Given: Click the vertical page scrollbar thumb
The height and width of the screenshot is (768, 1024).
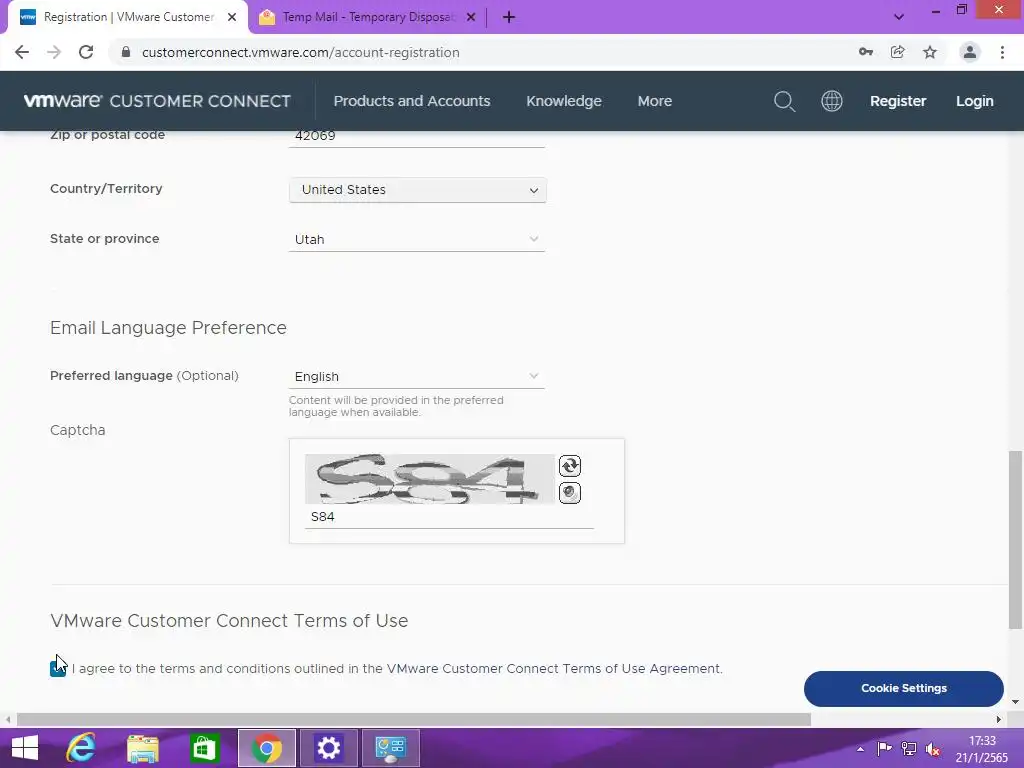Looking at the screenshot, I should (x=1015, y=539).
